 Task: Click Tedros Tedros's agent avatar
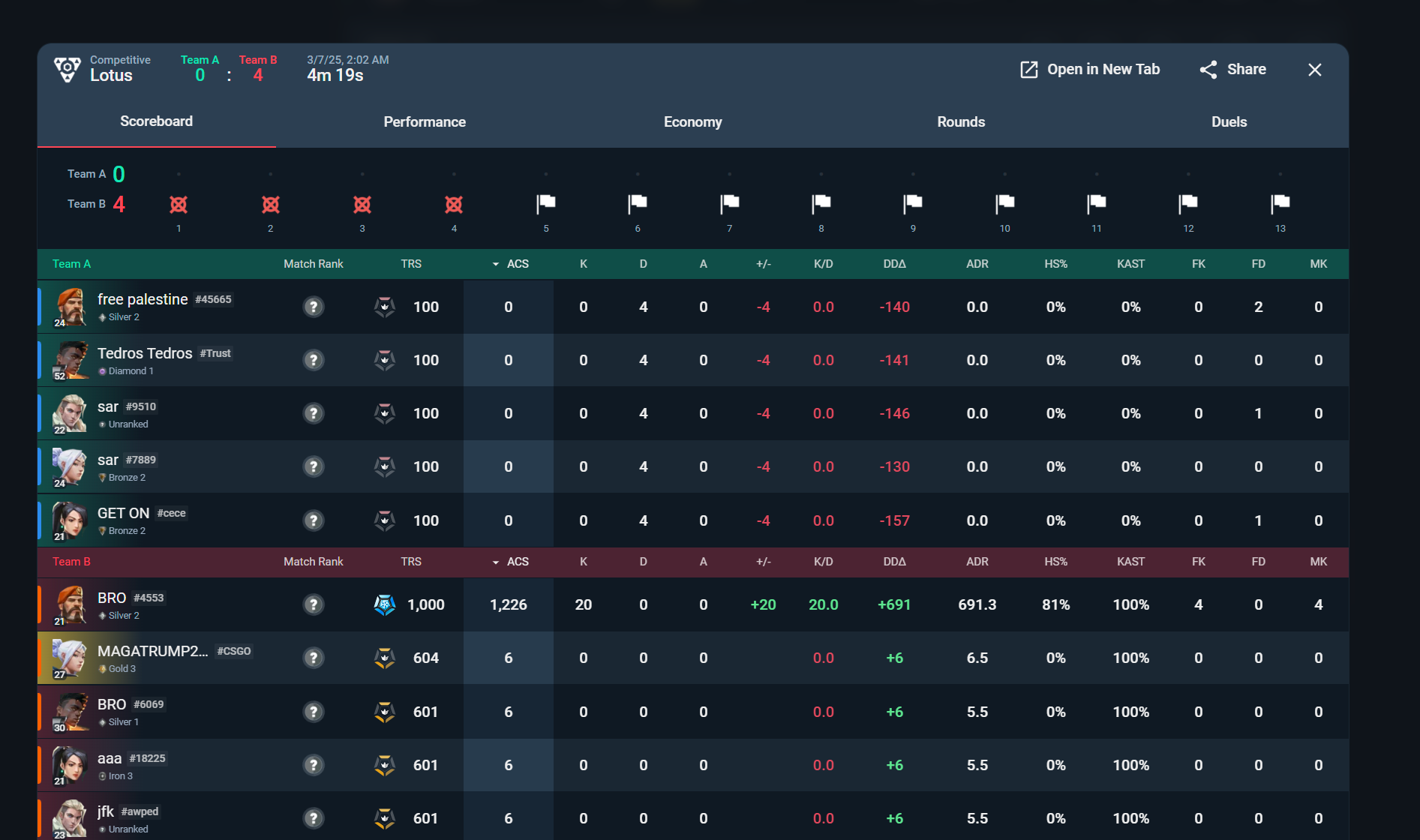pos(70,360)
